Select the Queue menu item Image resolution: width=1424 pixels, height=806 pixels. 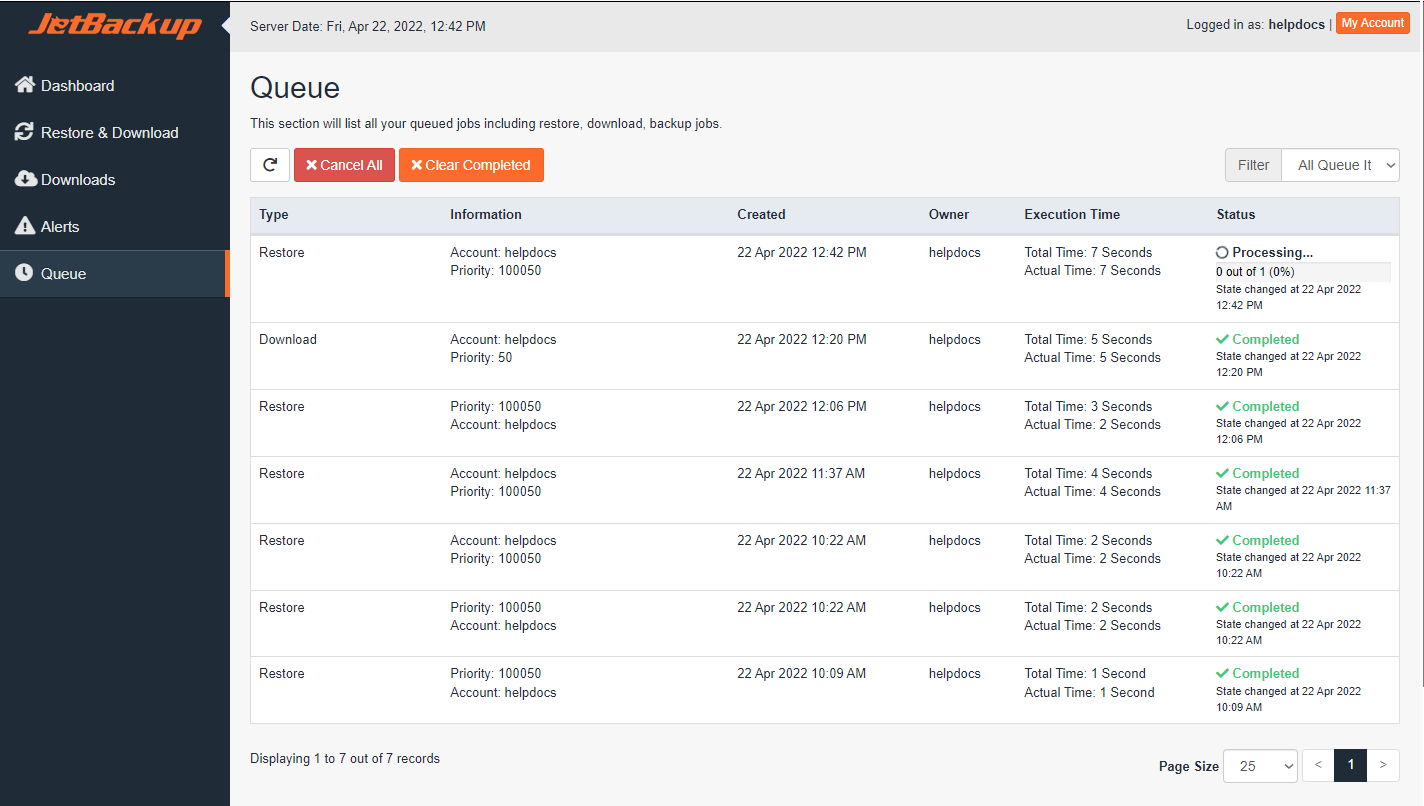point(114,274)
